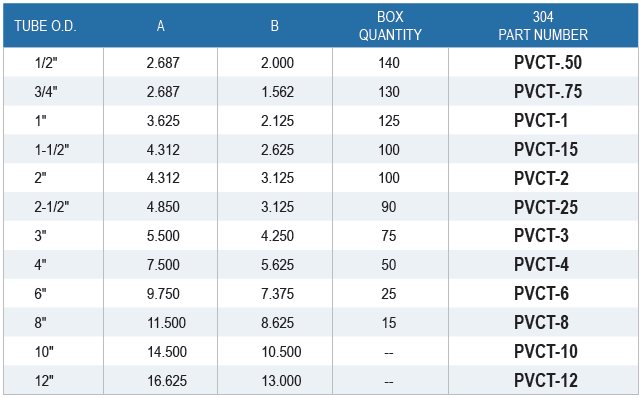
Task: Select the B value 7.375
Action: [278, 294]
